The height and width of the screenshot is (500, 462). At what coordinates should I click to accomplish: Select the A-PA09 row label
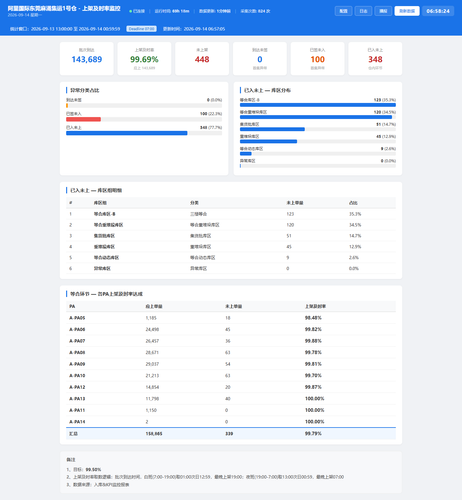(77, 364)
